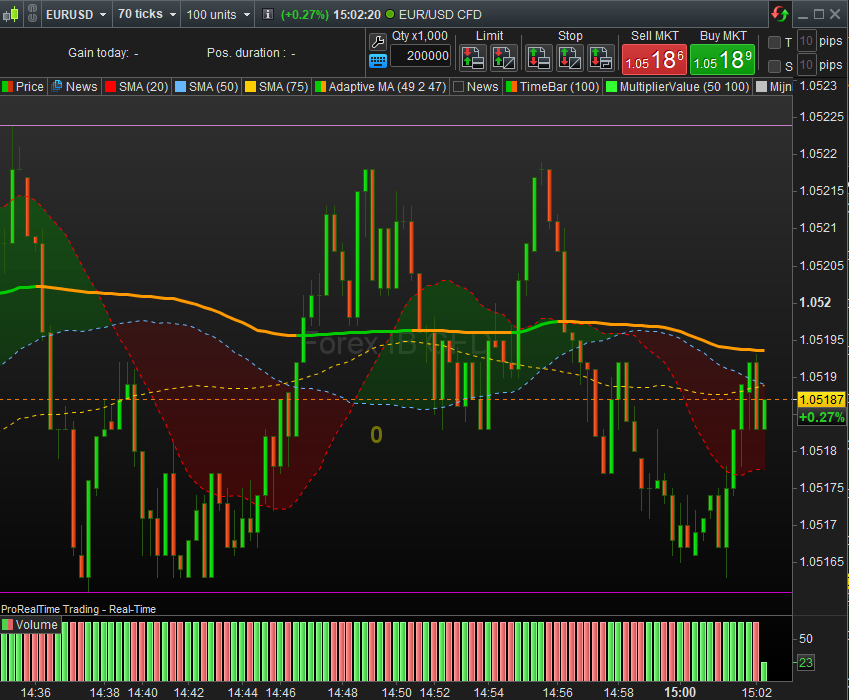
Task: Click the Qty x1,000 input field
Action: coord(421,56)
